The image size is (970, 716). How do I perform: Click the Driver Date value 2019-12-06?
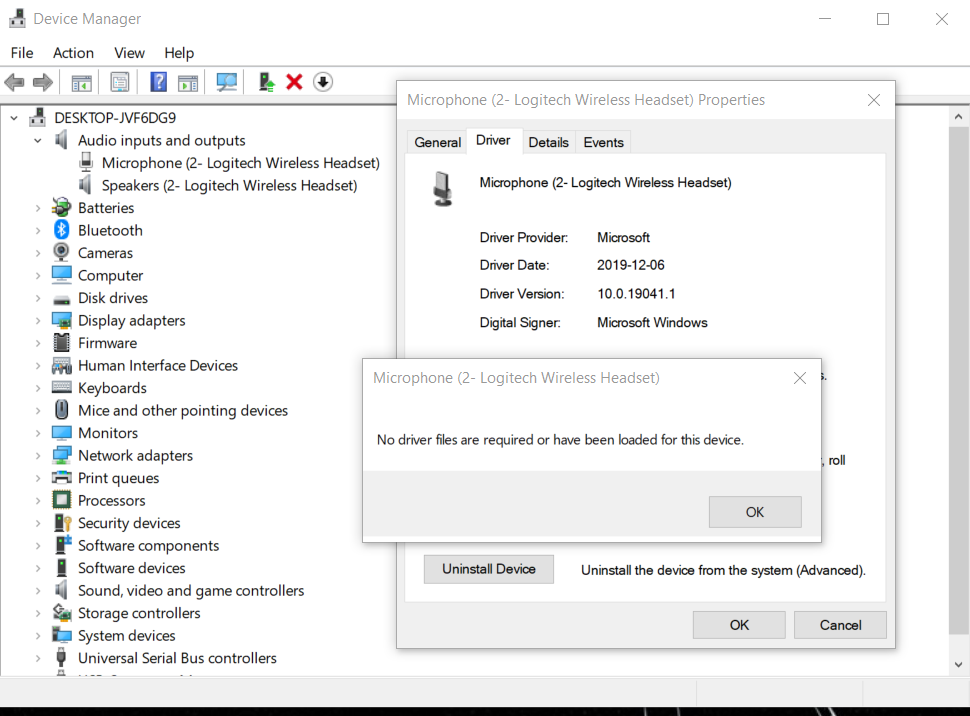(x=630, y=265)
